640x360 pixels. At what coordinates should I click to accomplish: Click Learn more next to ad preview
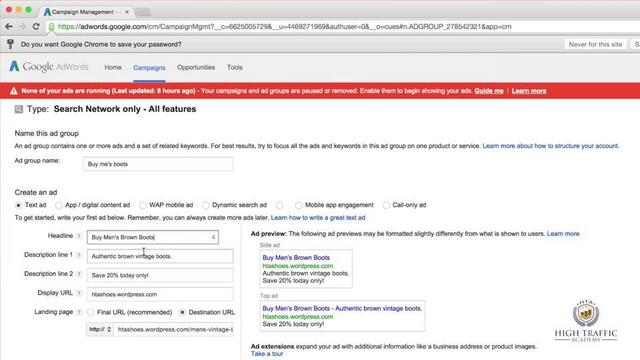tap(563, 234)
